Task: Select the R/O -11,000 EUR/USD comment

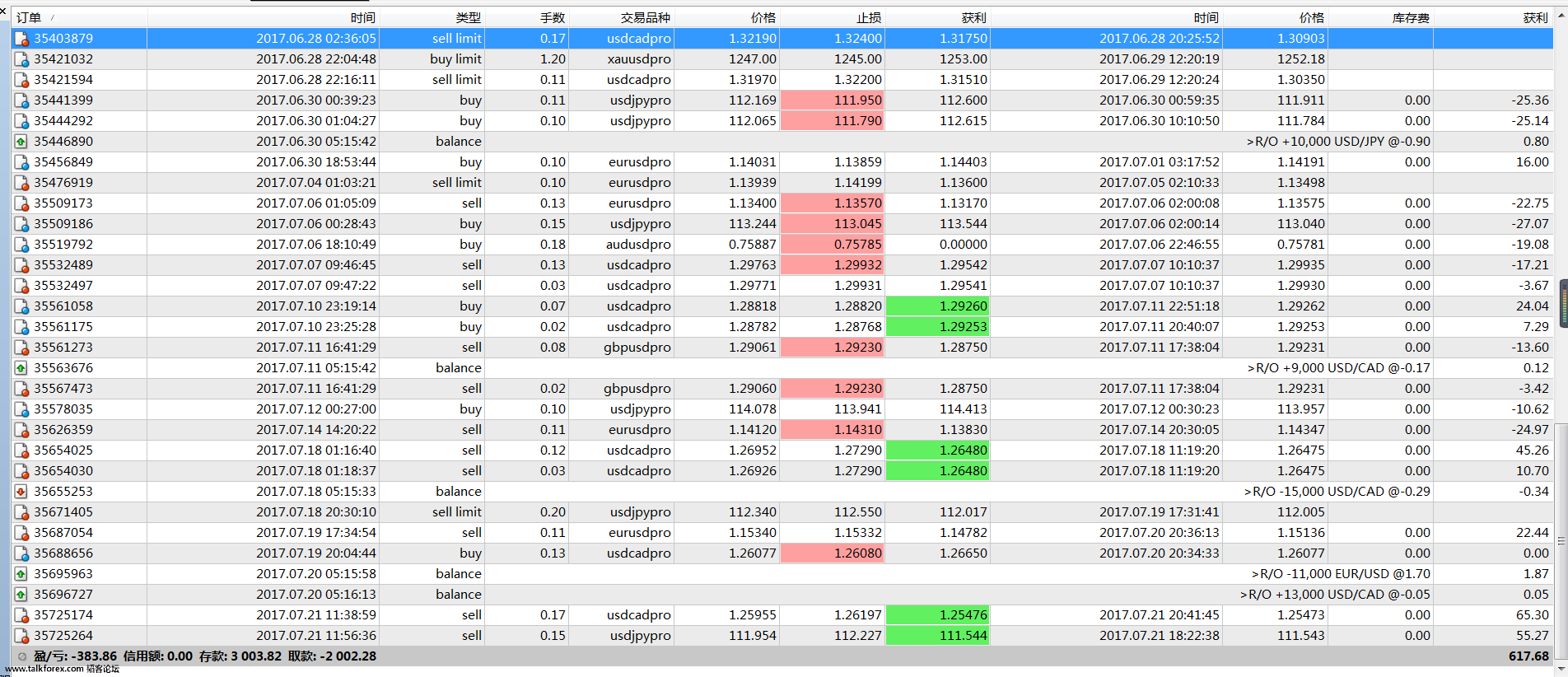Action: click(x=1341, y=574)
